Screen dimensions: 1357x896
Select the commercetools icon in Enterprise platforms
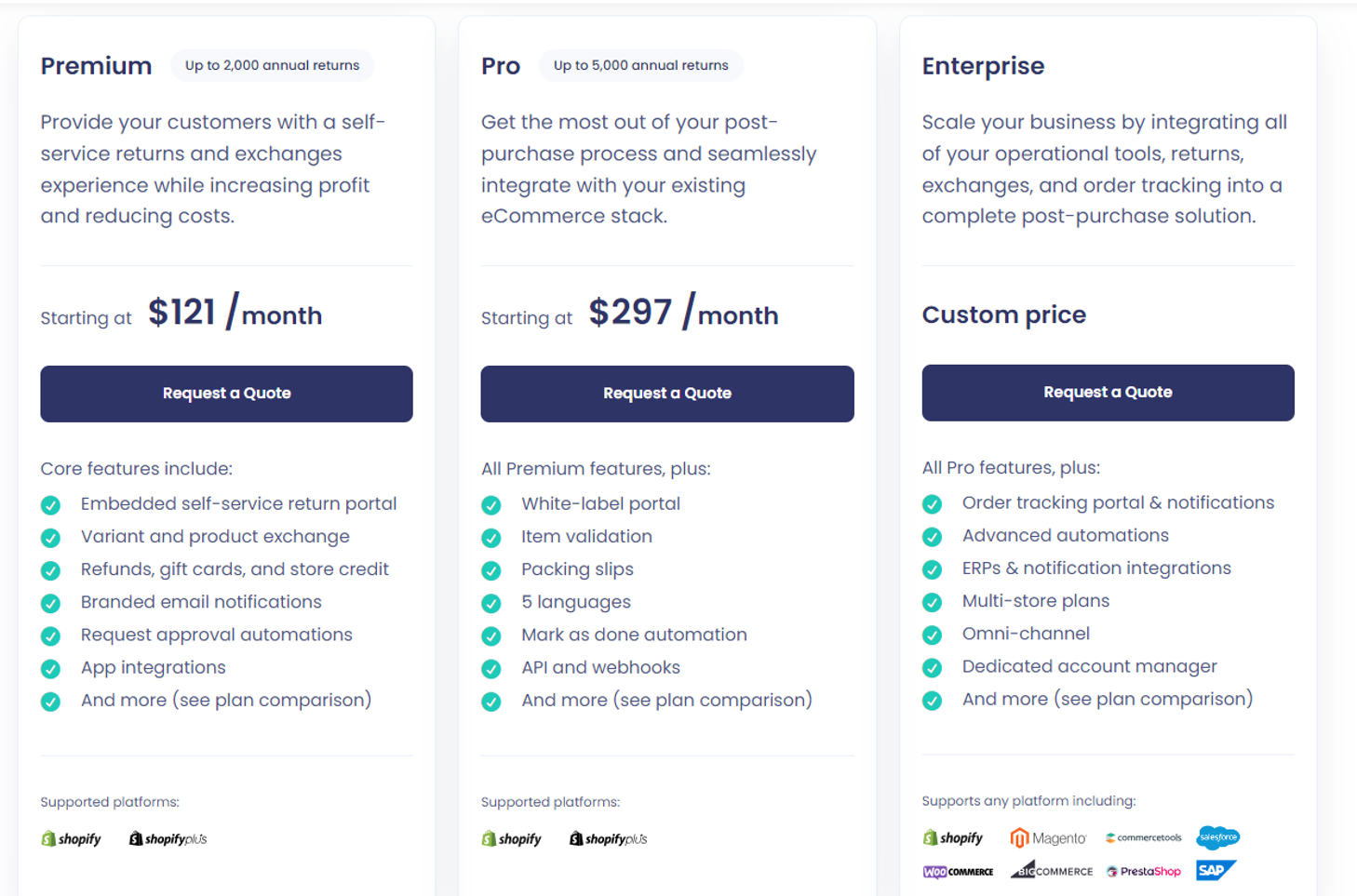point(1146,837)
